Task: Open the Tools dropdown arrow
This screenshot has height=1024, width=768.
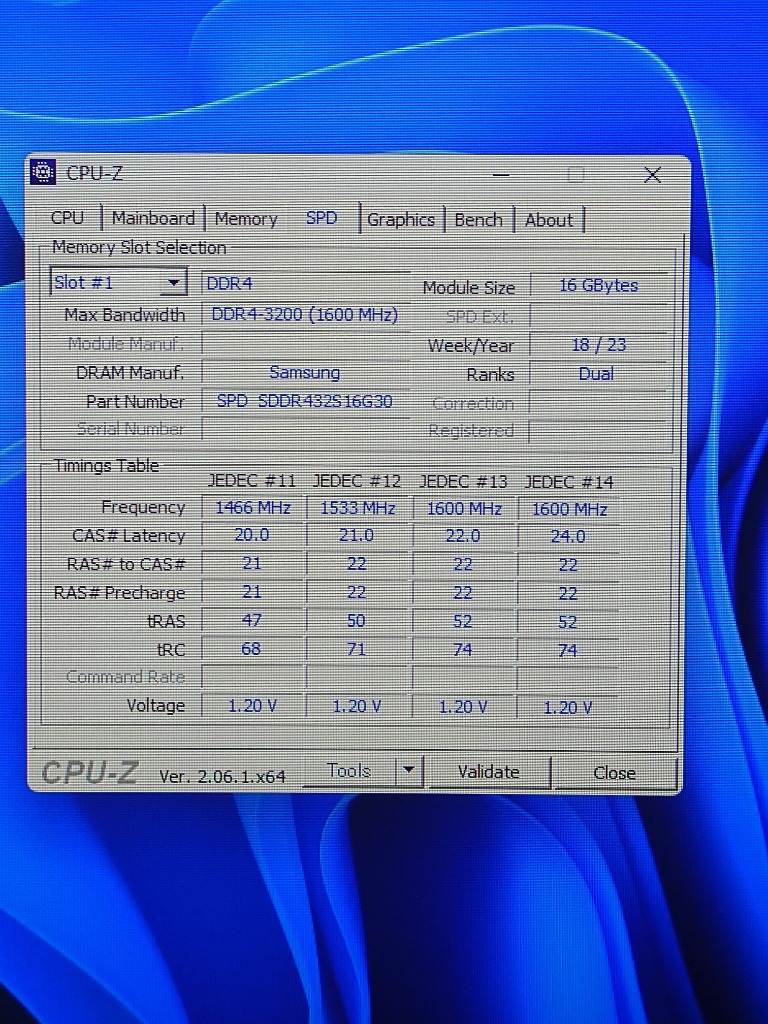Action: (409, 770)
